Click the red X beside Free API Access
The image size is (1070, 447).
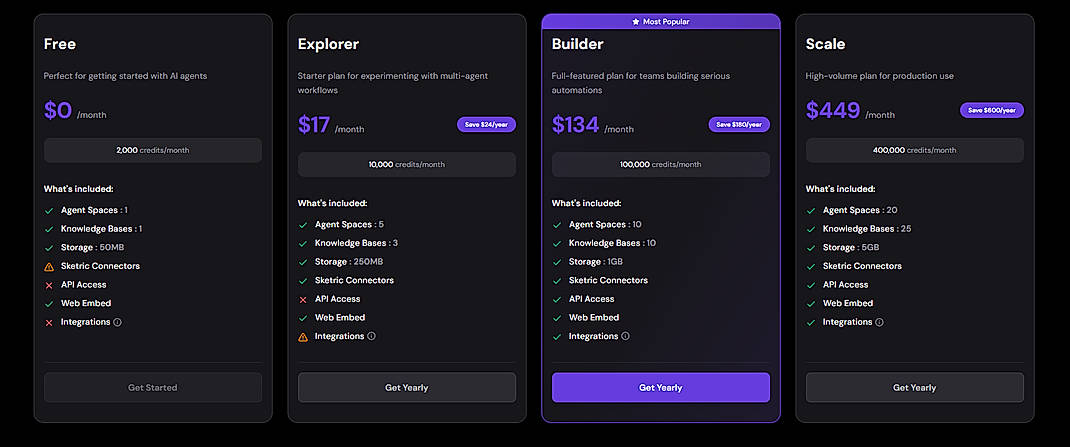tap(49, 285)
